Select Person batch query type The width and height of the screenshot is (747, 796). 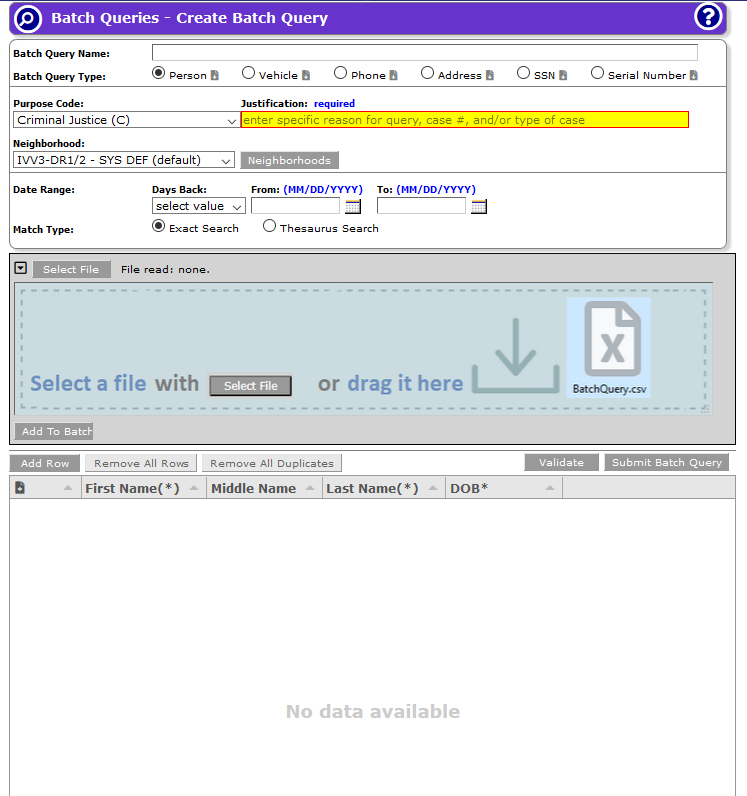[x=158, y=73]
